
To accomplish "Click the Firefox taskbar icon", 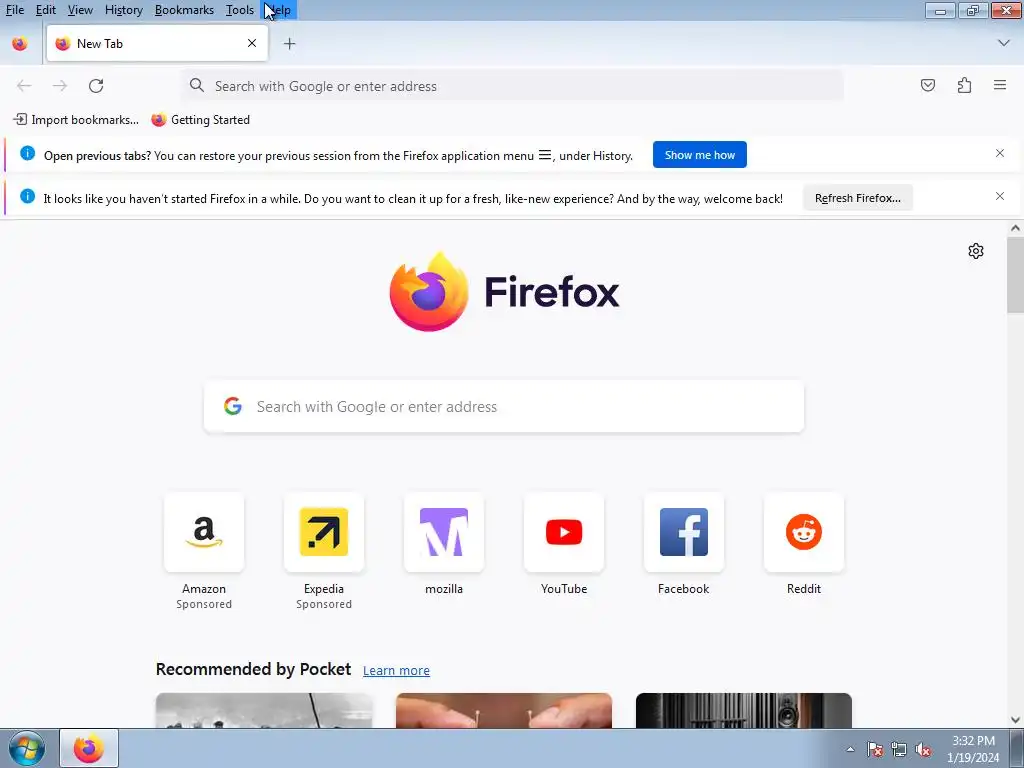I will [x=89, y=748].
